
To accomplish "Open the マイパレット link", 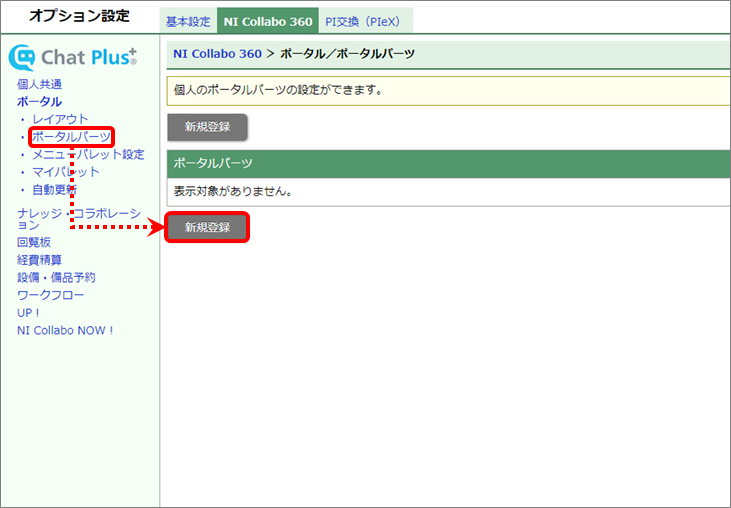I will (66, 172).
